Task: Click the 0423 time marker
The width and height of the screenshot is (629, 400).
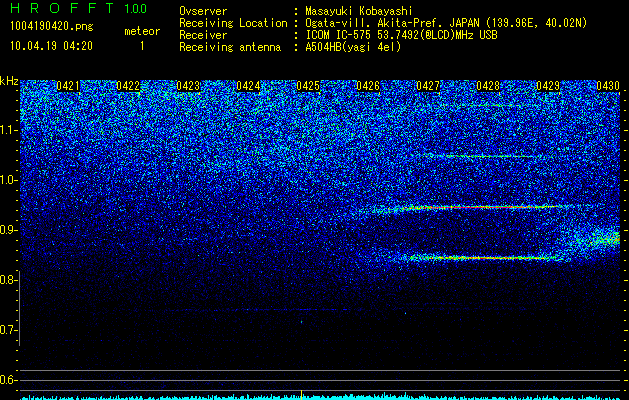Action: click(188, 86)
